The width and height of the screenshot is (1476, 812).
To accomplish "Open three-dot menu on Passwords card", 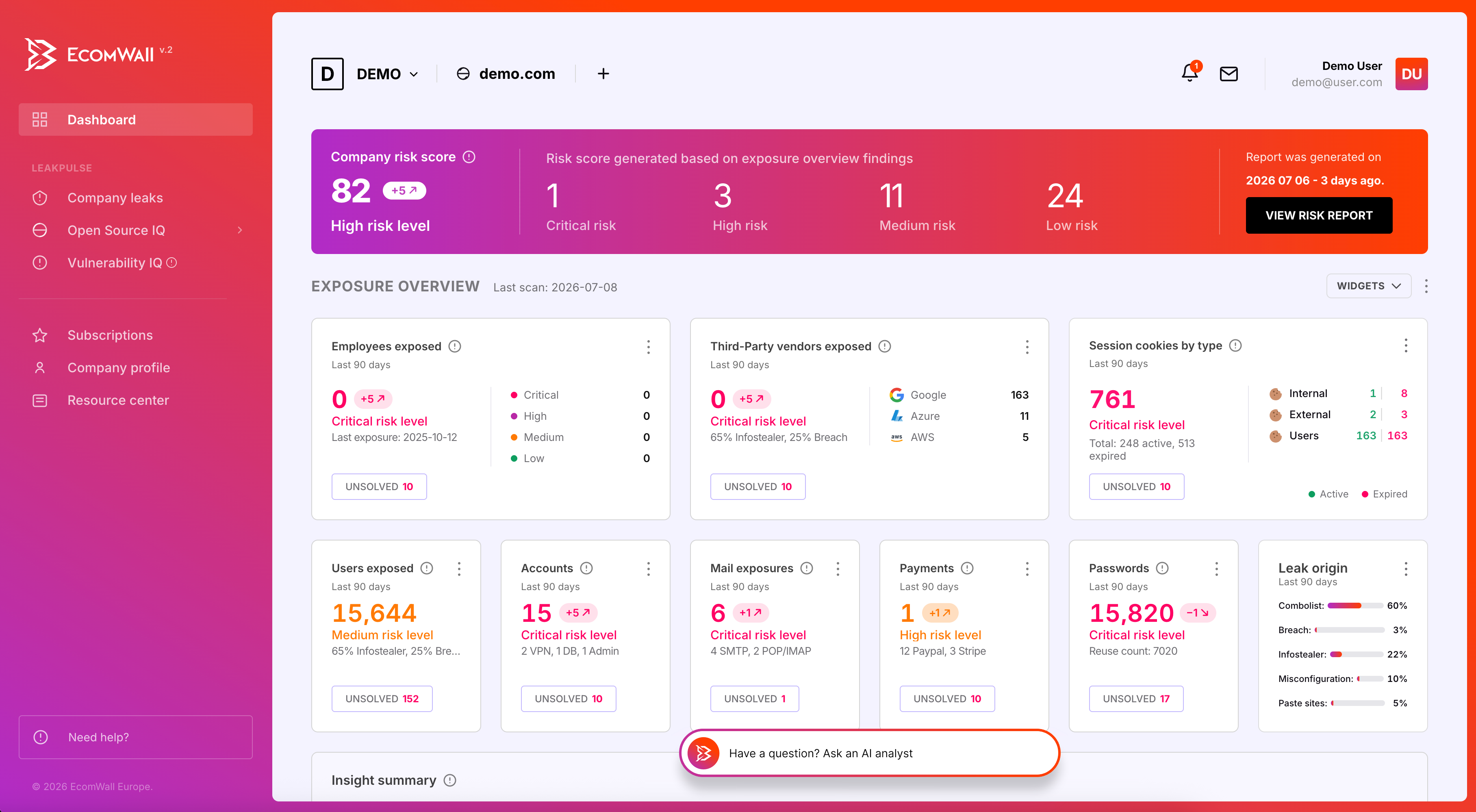I will [1216, 569].
